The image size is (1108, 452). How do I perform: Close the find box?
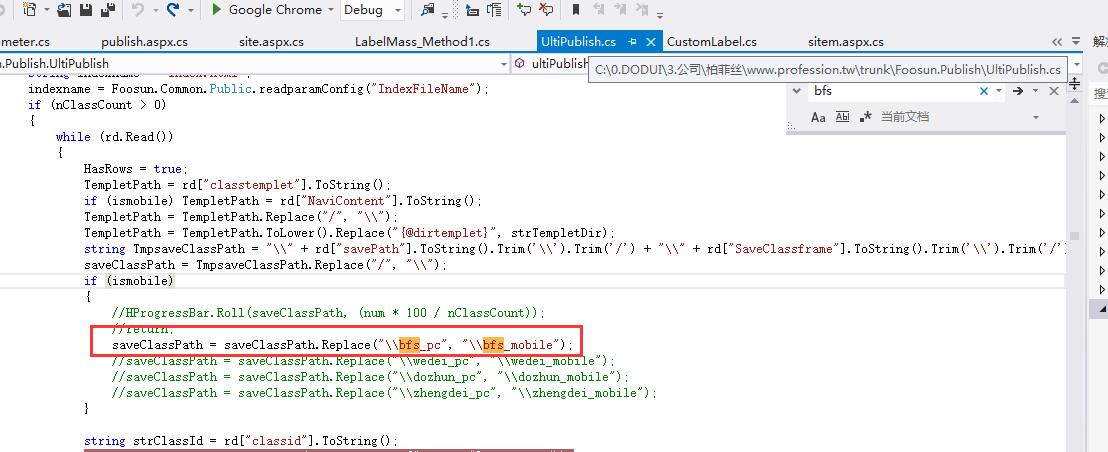[x=1054, y=90]
